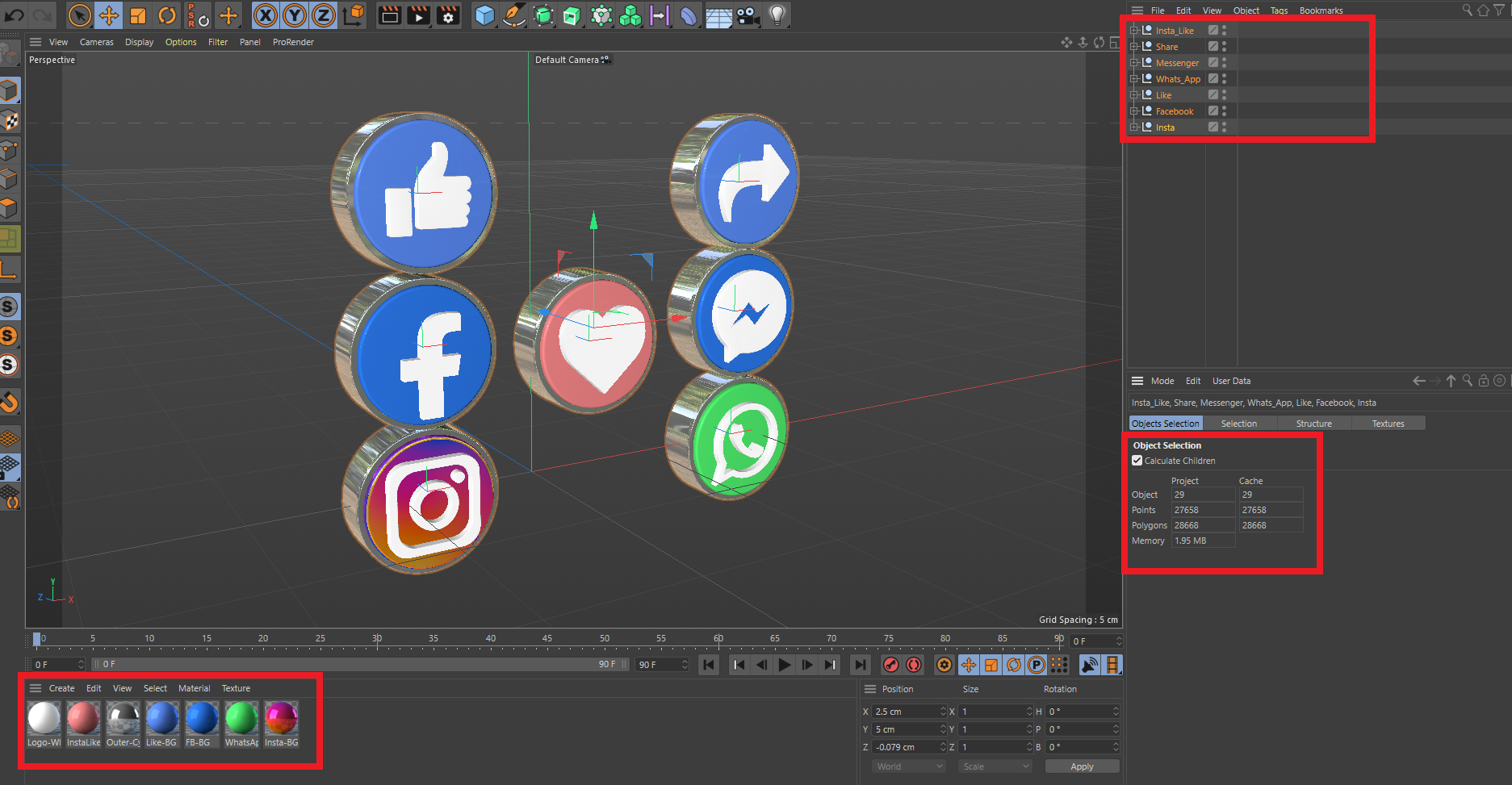Add a Light object from toolbar
Viewport: 1512px width, 785px height.
tap(777, 15)
